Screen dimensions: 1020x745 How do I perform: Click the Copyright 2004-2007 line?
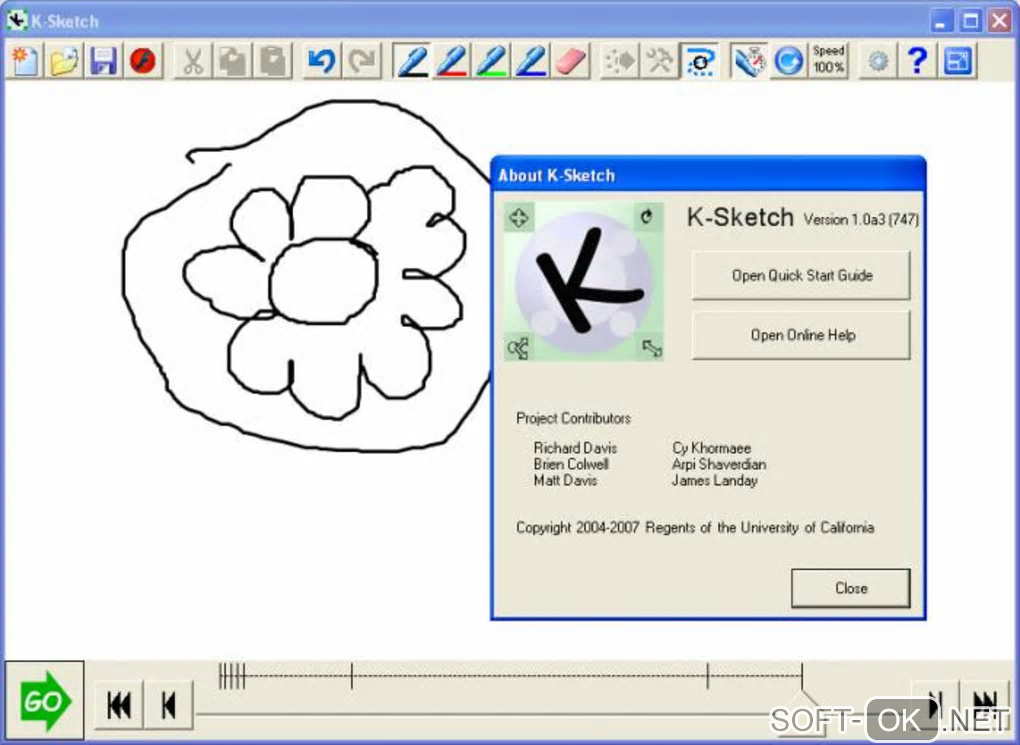[x=695, y=528]
